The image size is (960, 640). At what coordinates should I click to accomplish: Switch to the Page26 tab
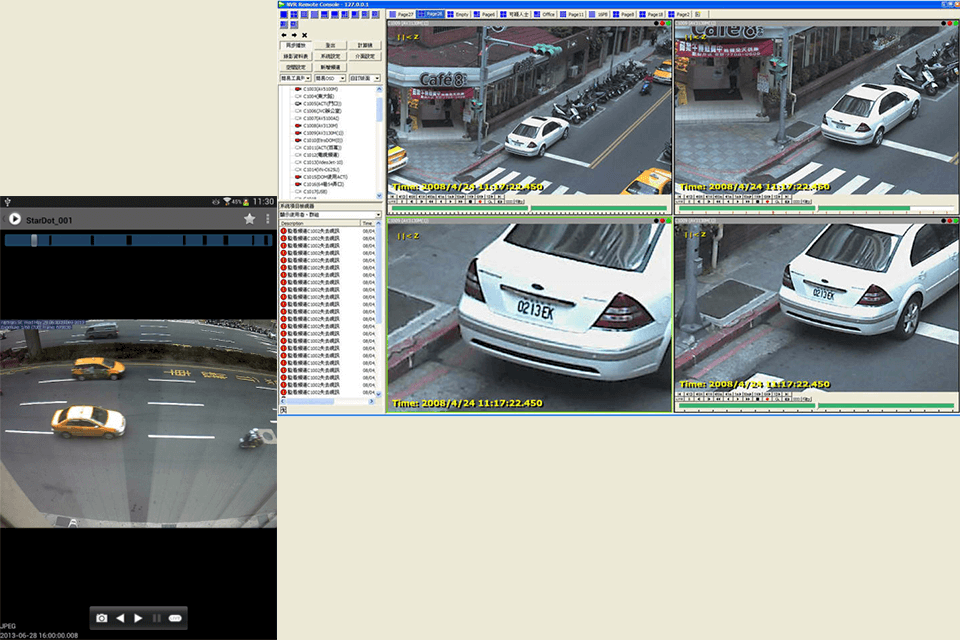[430, 14]
